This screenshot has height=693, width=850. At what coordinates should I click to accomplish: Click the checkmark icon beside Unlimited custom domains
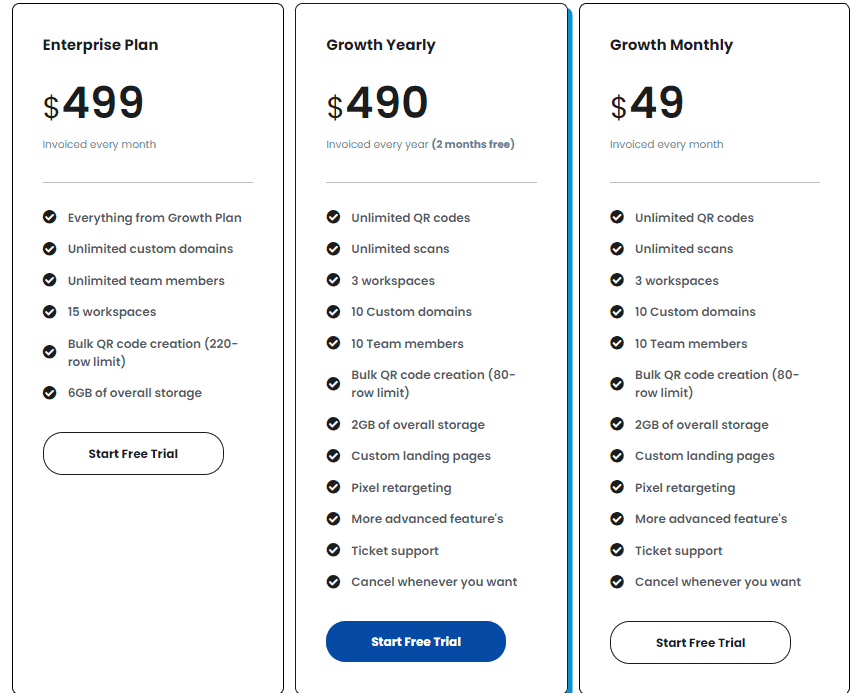point(49,248)
